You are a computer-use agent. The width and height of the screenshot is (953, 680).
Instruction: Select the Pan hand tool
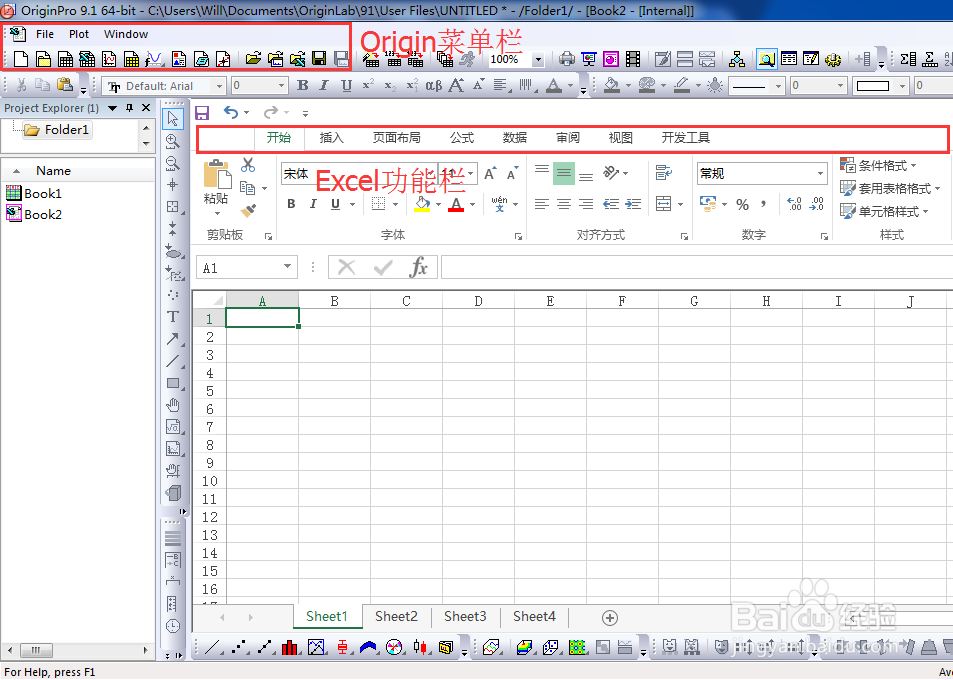coord(173,405)
